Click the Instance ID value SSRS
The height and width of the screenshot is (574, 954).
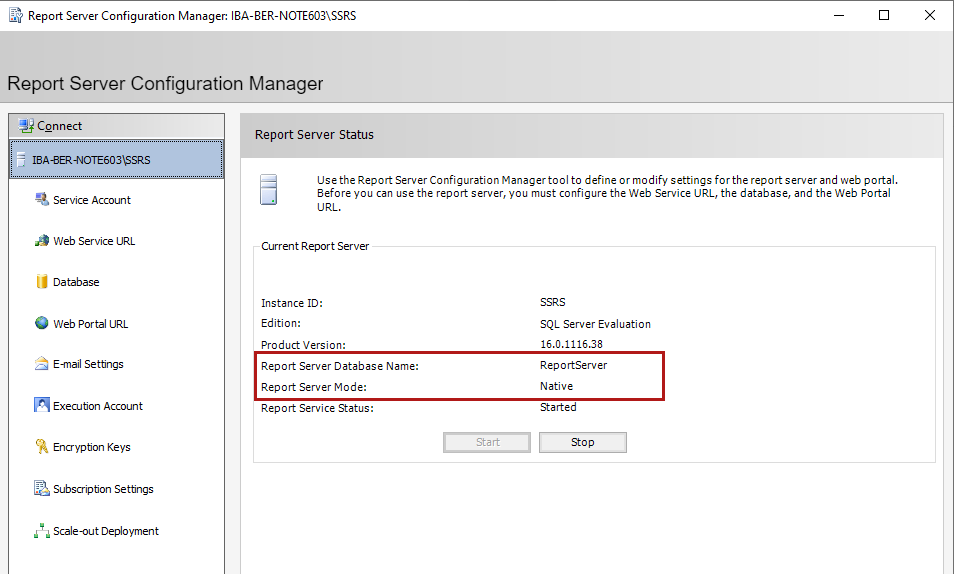click(x=552, y=302)
